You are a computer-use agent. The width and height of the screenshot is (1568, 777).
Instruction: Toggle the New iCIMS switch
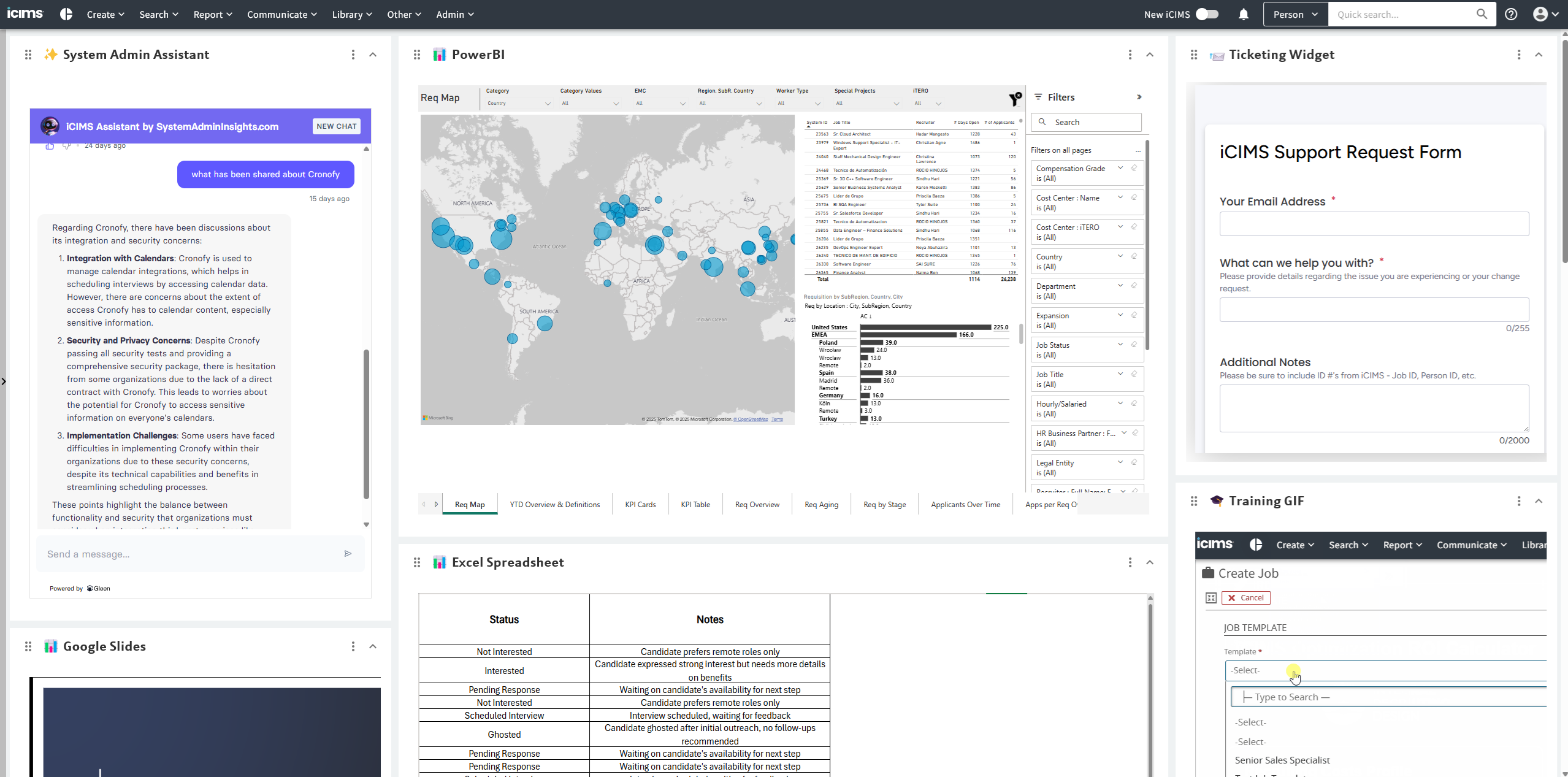click(1207, 14)
